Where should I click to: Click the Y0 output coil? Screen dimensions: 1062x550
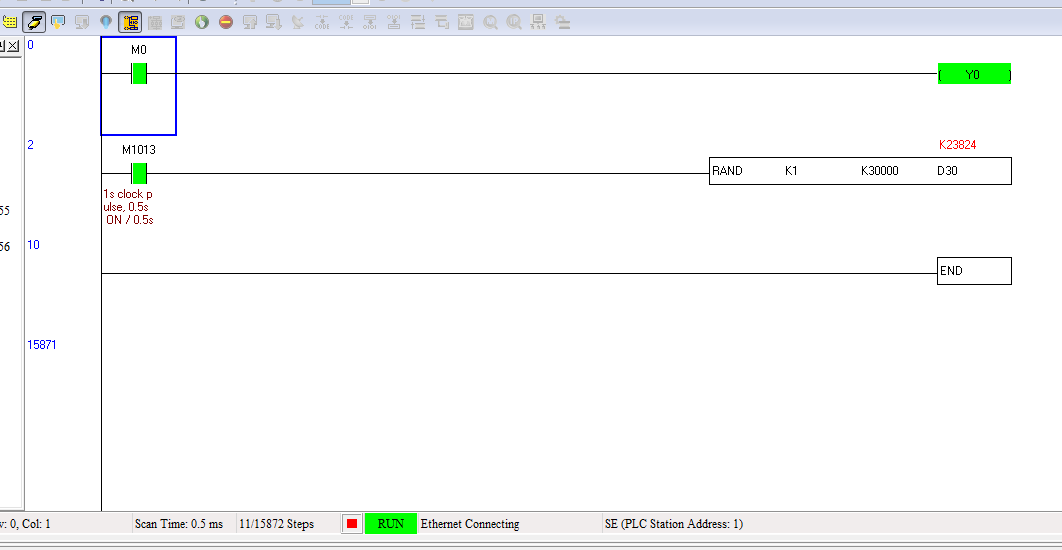click(x=974, y=74)
